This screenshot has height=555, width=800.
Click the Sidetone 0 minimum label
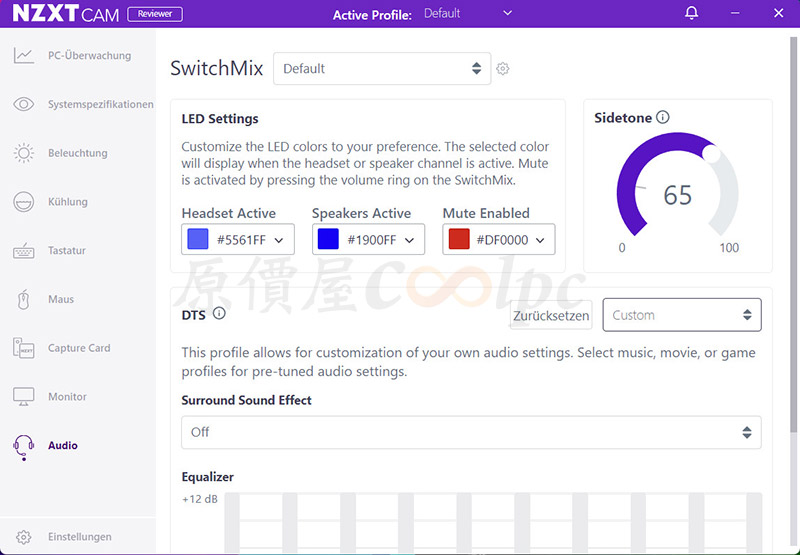(x=621, y=248)
